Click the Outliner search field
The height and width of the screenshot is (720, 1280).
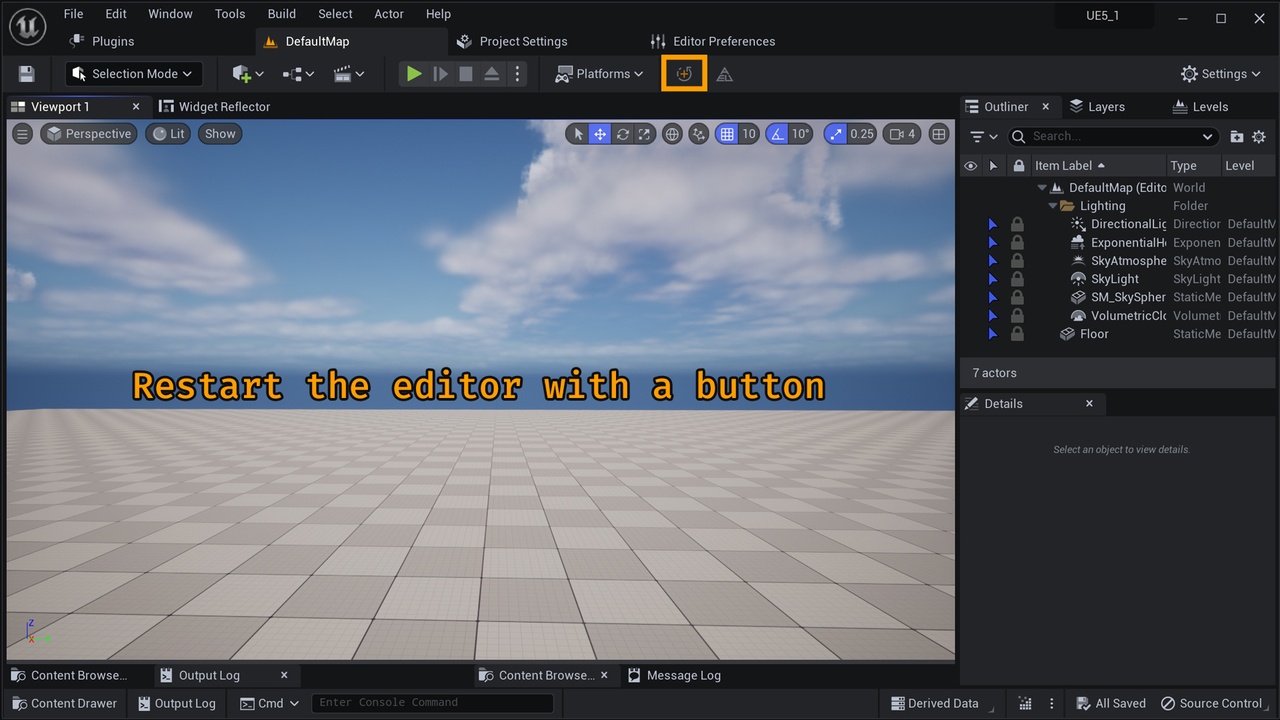coord(1112,136)
